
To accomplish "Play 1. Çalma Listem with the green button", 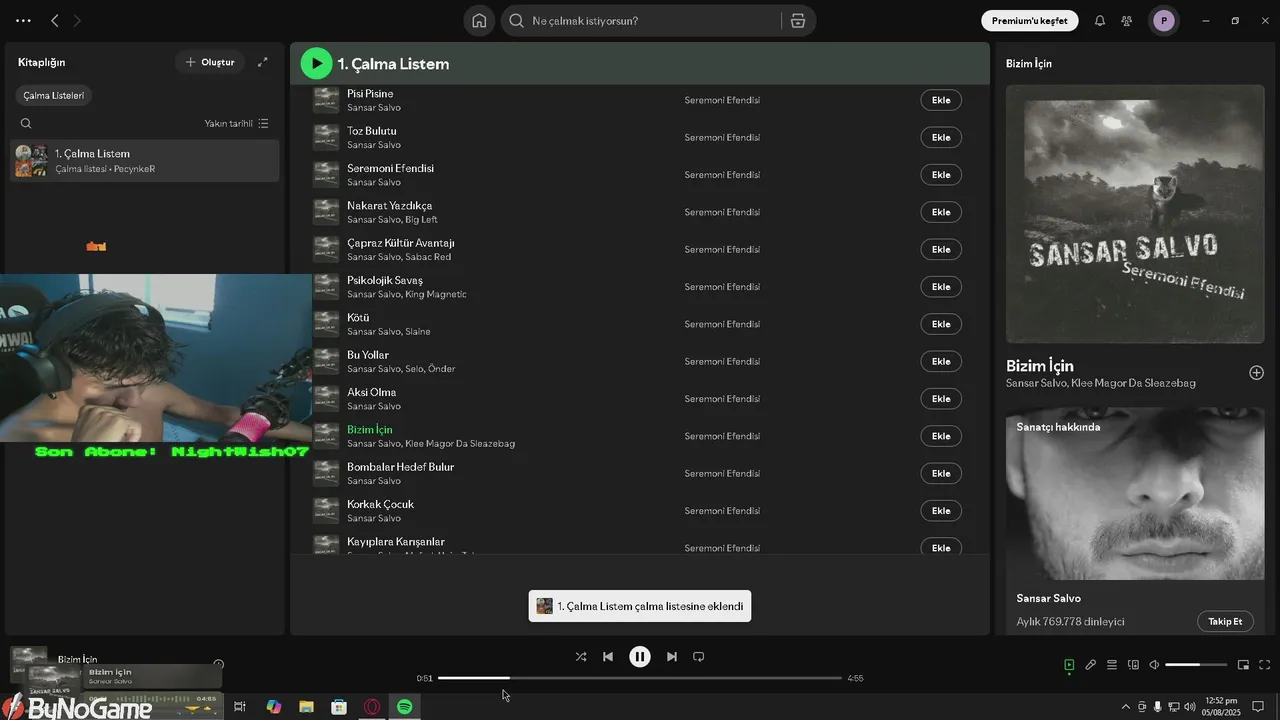I will click(316, 64).
